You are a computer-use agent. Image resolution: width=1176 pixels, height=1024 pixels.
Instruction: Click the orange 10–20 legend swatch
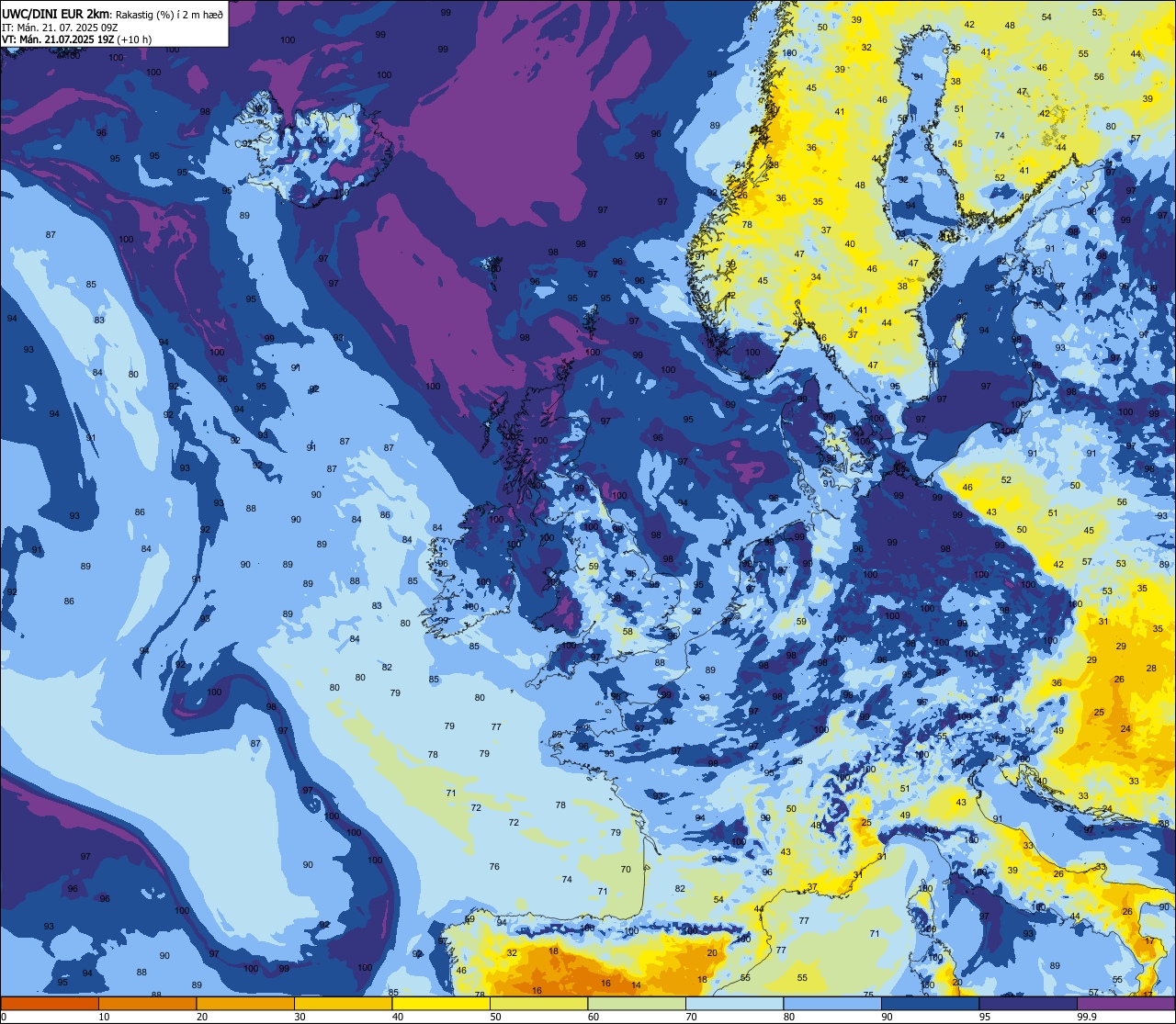148,1004
